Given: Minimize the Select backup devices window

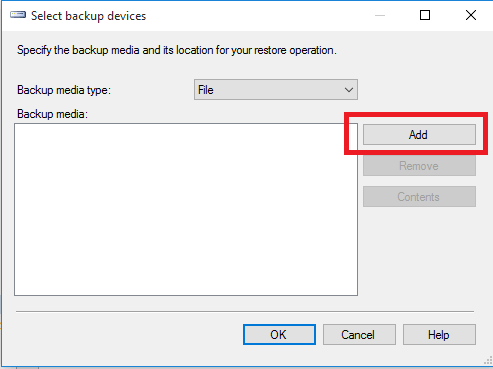Looking at the screenshot, I should point(380,15).
